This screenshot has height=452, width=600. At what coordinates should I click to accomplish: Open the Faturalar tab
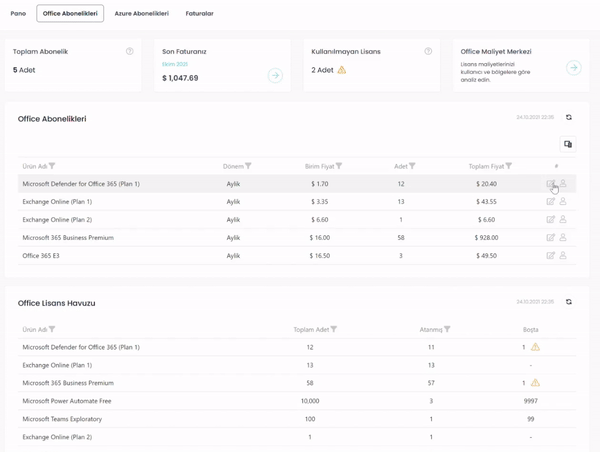(199, 13)
